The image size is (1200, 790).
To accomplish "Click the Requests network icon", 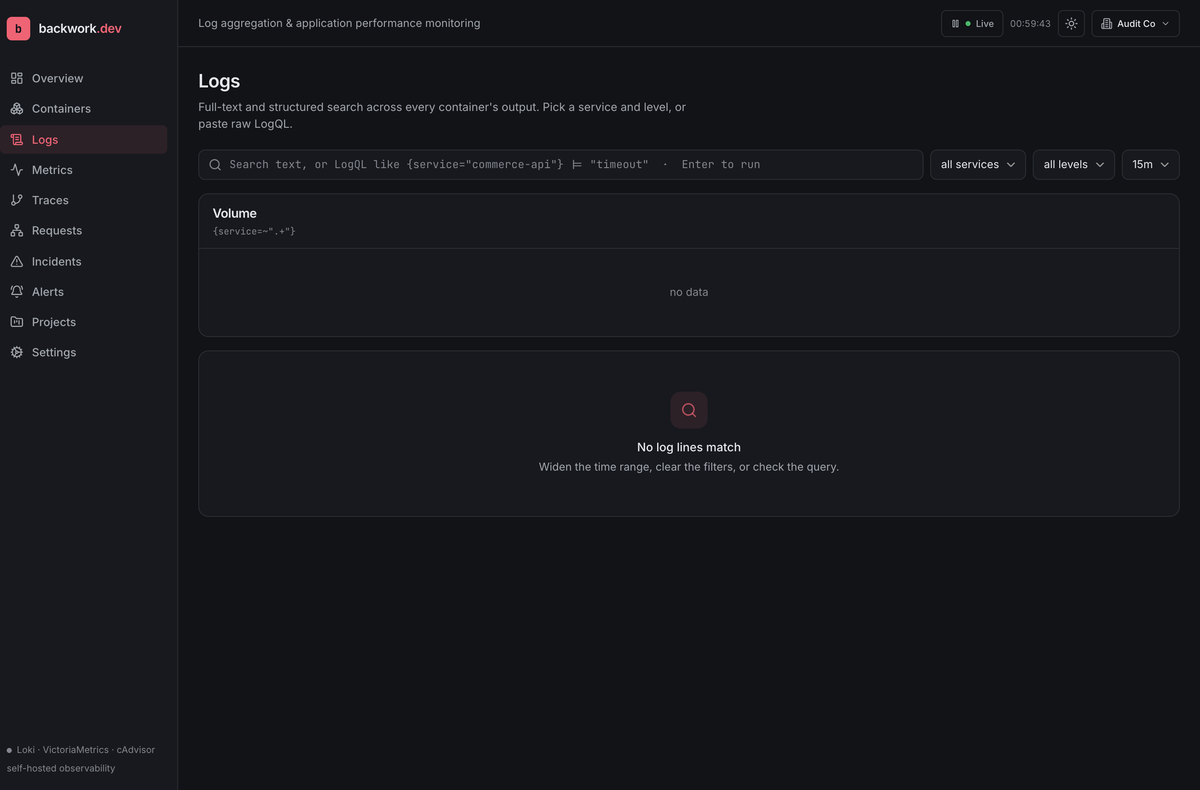I will click(17, 231).
